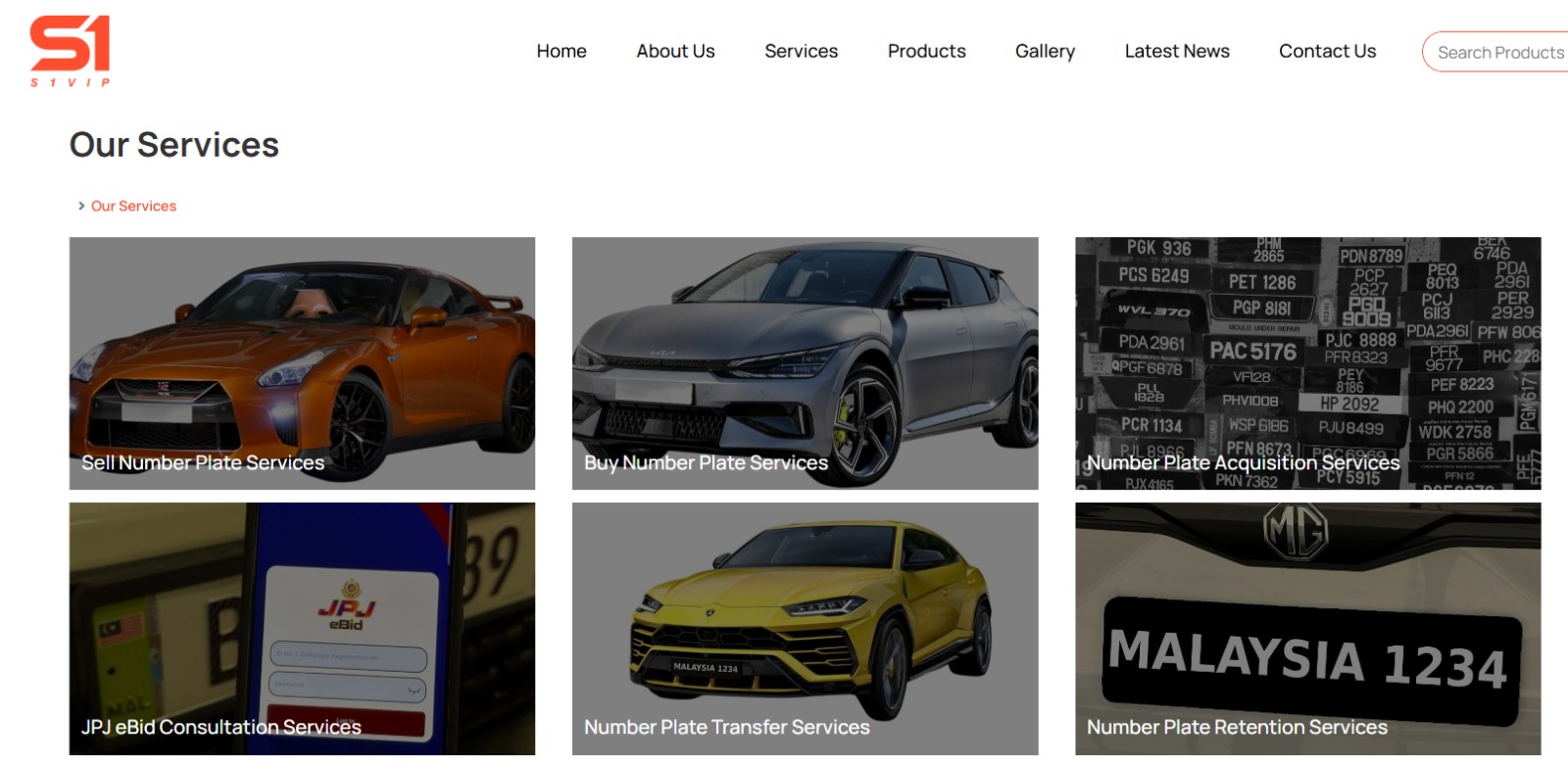Image resolution: width=1568 pixels, height=765 pixels.
Task: Open the Home menu item
Action: tap(562, 51)
